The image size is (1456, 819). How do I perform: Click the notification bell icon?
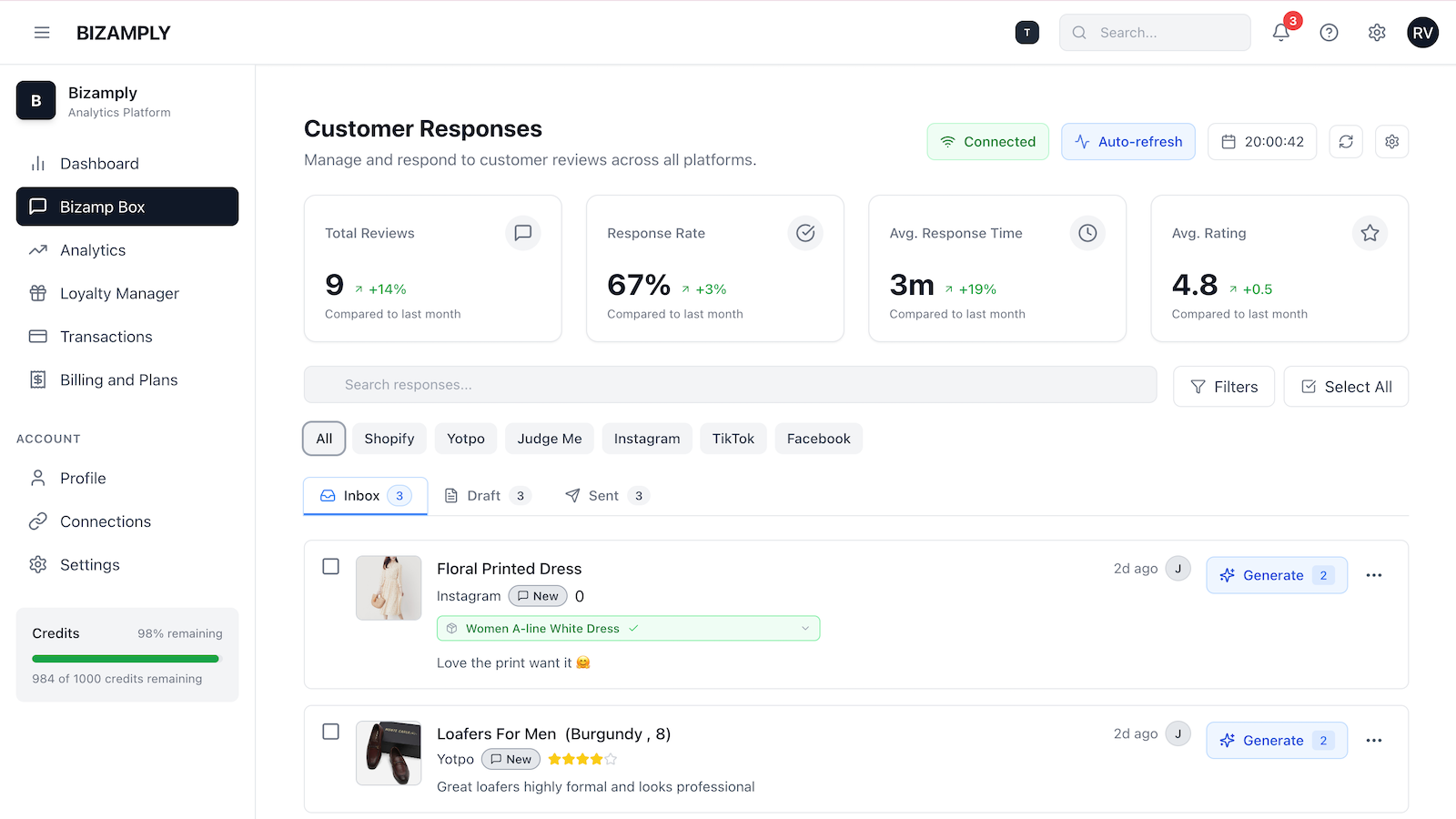point(1281,32)
